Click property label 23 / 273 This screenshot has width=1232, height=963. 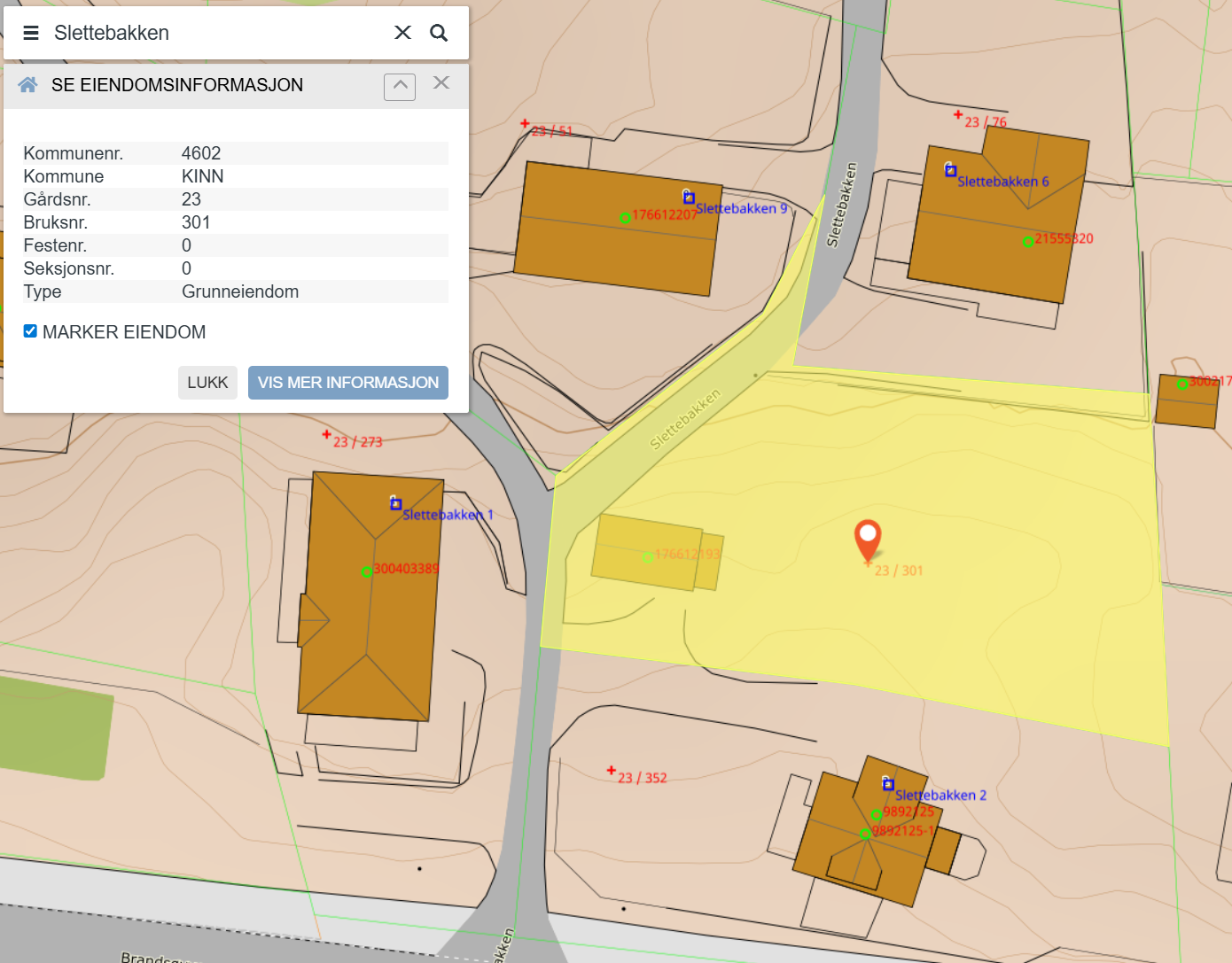click(x=356, y=441)
